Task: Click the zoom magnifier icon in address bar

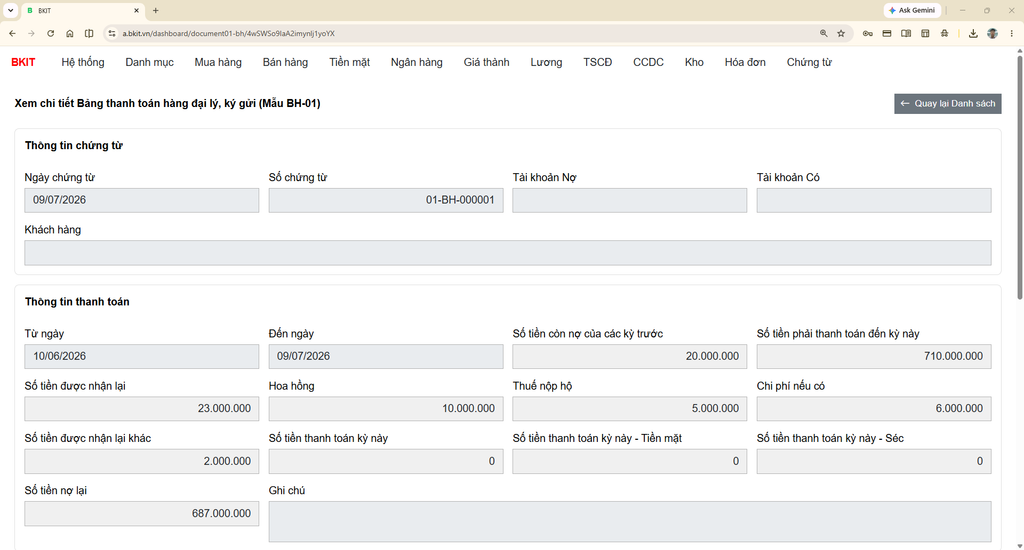Action: pos(824,33)
